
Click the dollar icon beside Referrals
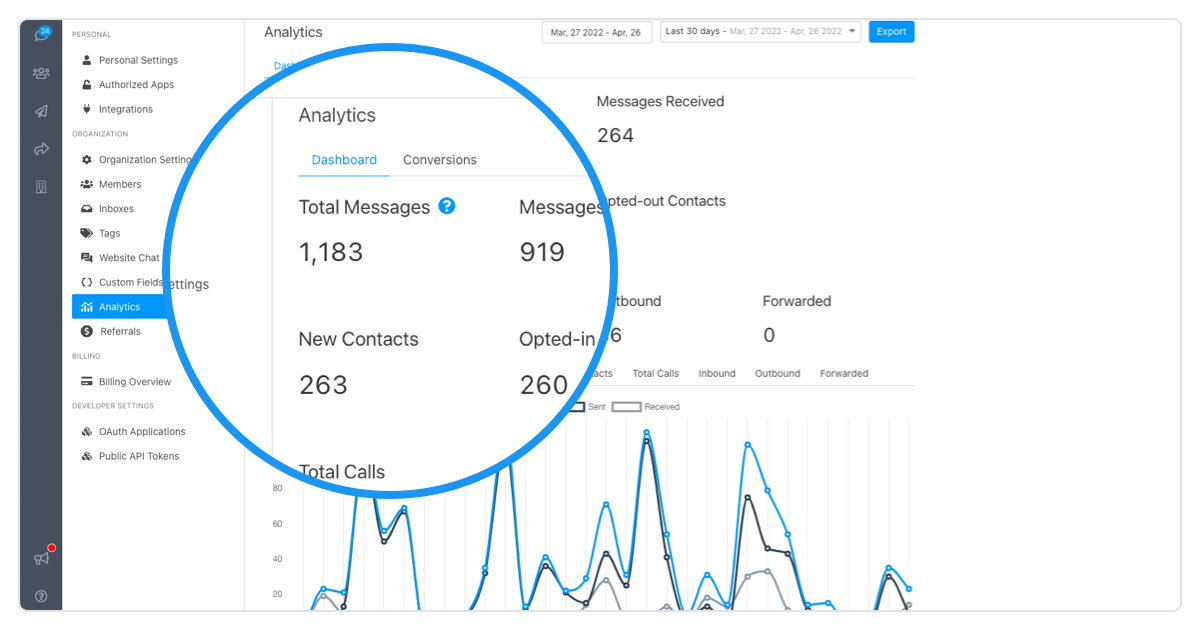(x=87, y=331)
